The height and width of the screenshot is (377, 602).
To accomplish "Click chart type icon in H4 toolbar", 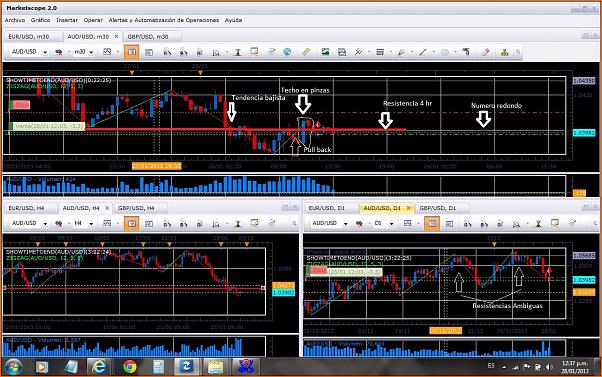I will pyautogui.click(x=107, y=223).
